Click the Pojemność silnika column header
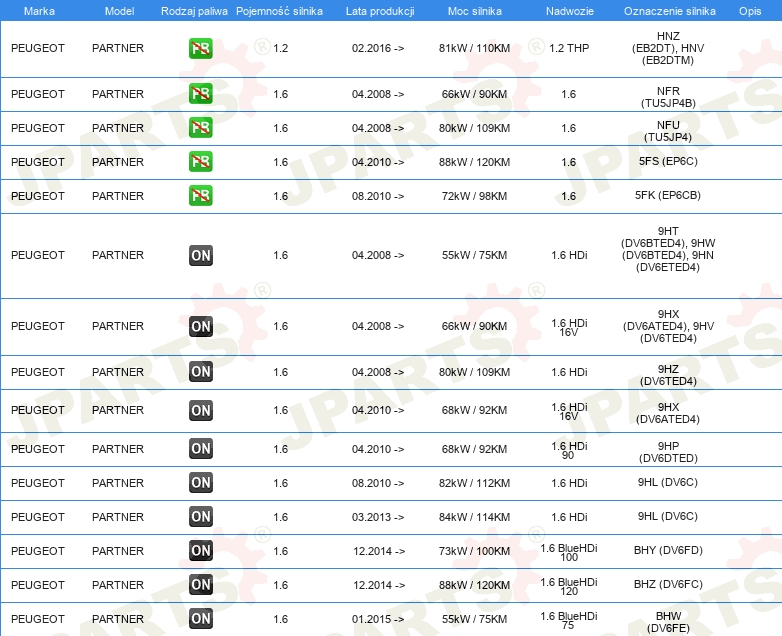The height and width of the screenshot is (636, 782). [x=280, y=10]
